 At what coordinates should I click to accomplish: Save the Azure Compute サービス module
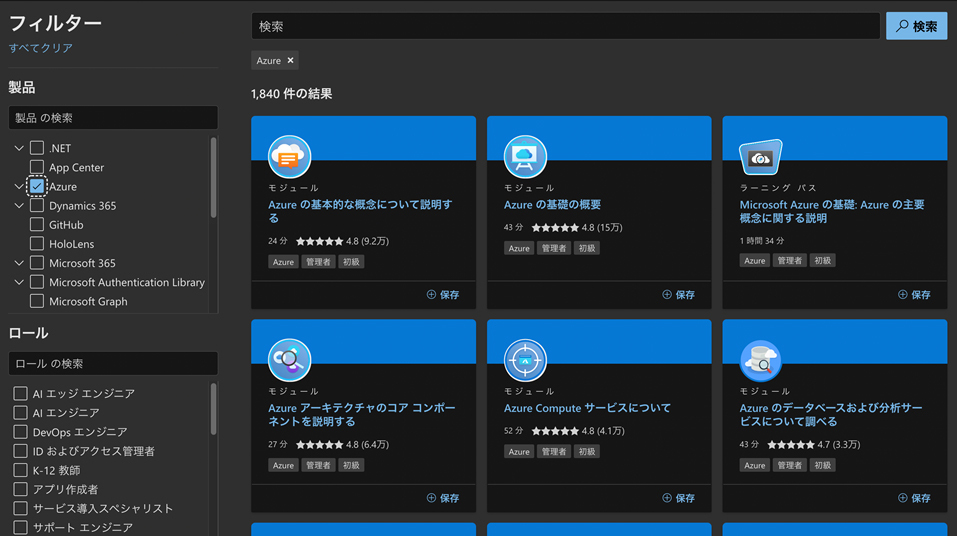tap(679, 498)
